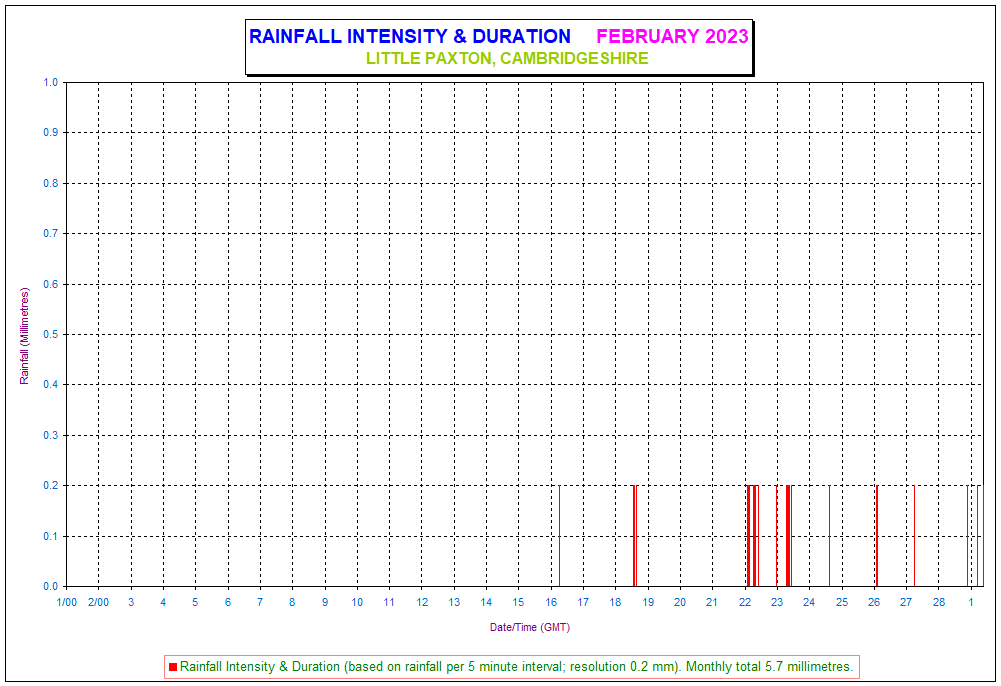Click the y-axis value 1.0
1001x686 pixels.
tap(50, 82)
